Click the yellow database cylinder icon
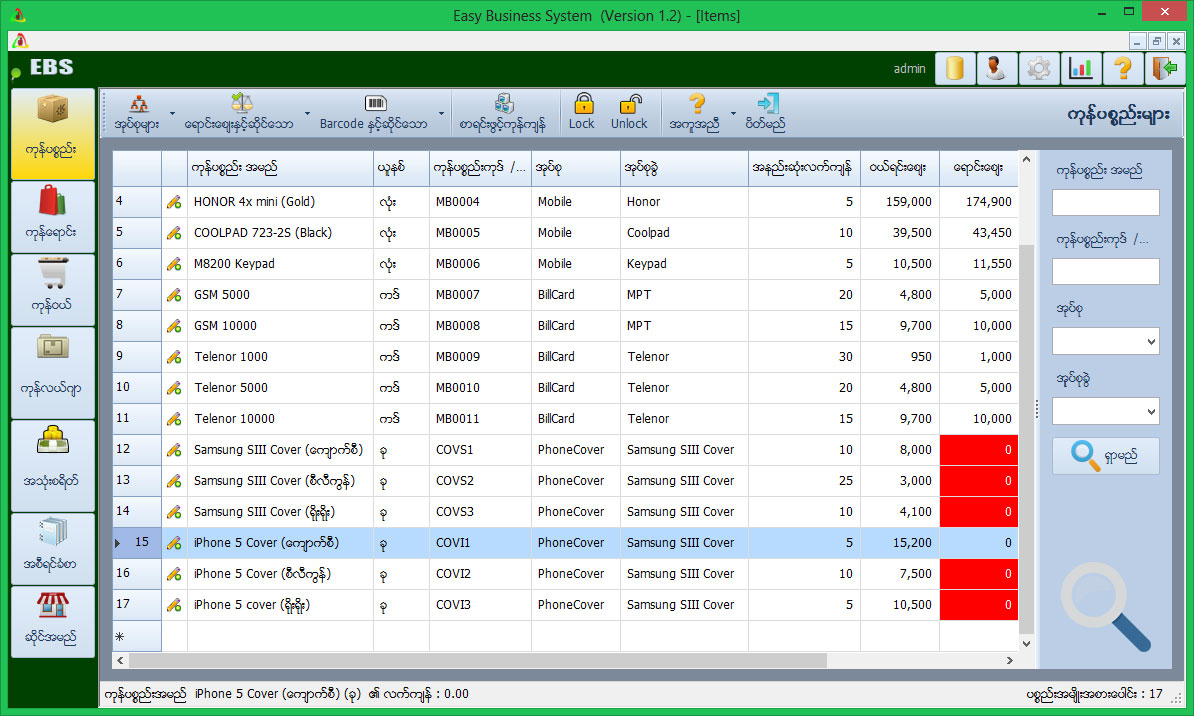1194x716 pixels. (x=955, y=69)
